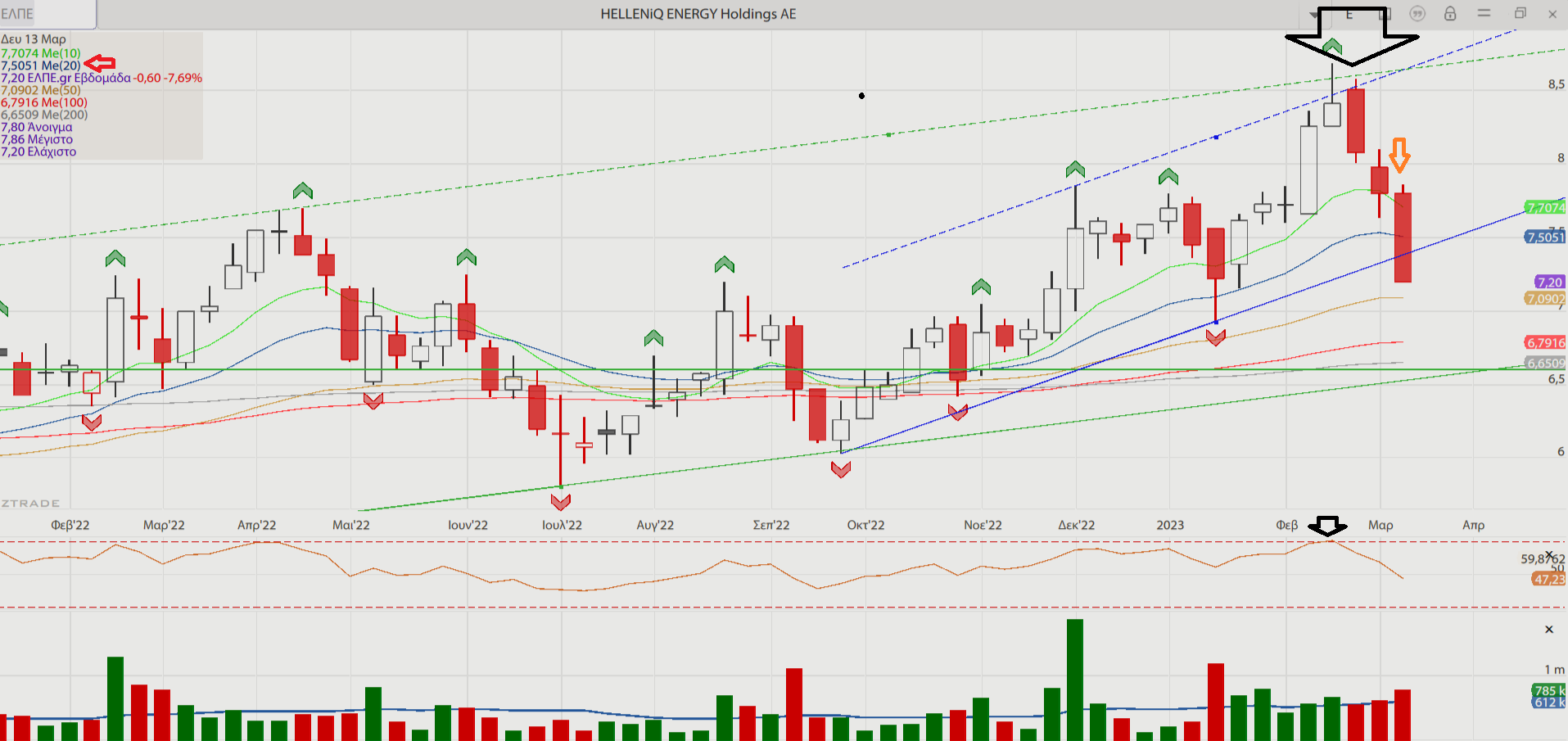Select the green up signal above Νοε'22 candle
This screenshot has height=741, width=1568.
pos(982,287)
